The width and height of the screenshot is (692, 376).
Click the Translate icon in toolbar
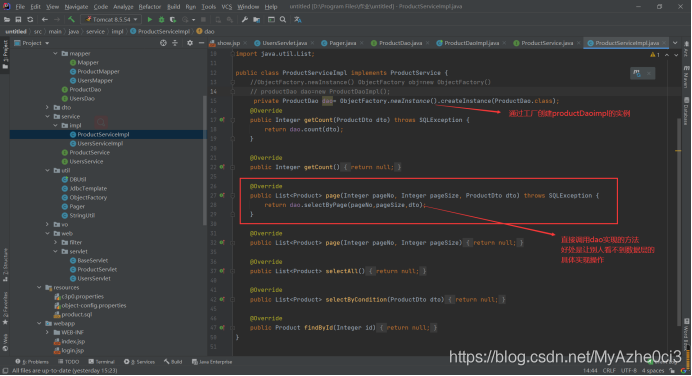click(x=298, y=19)
